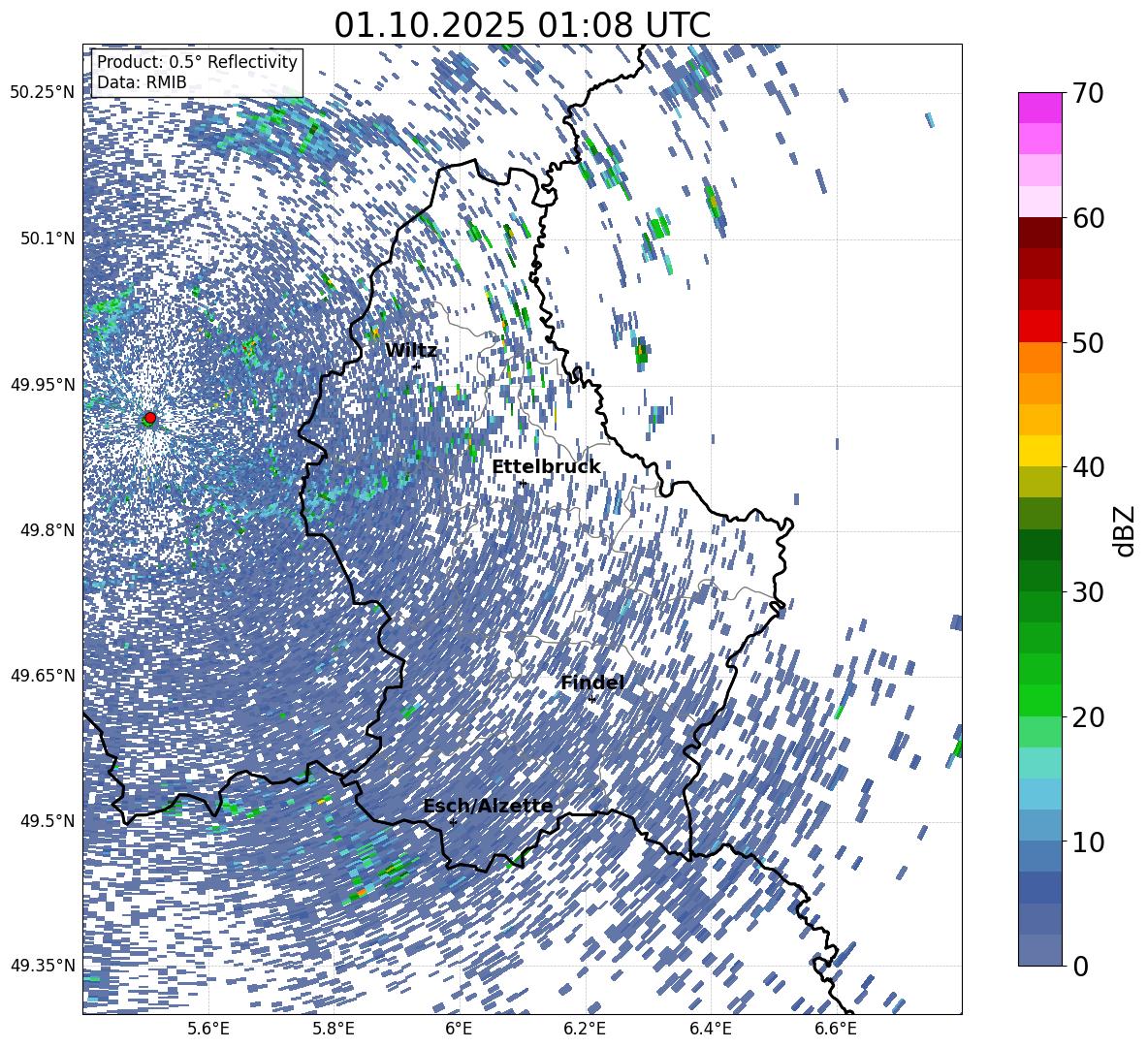Click the colorbar tick label 0

click(1080, 966)
